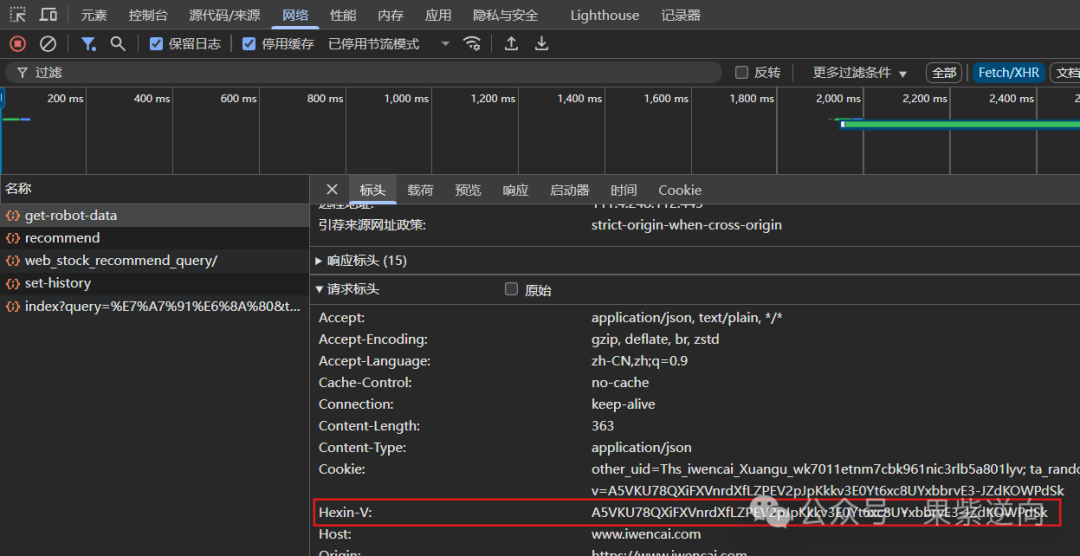Open 更多过滤条件 dropdown

[x=860, y=73]
